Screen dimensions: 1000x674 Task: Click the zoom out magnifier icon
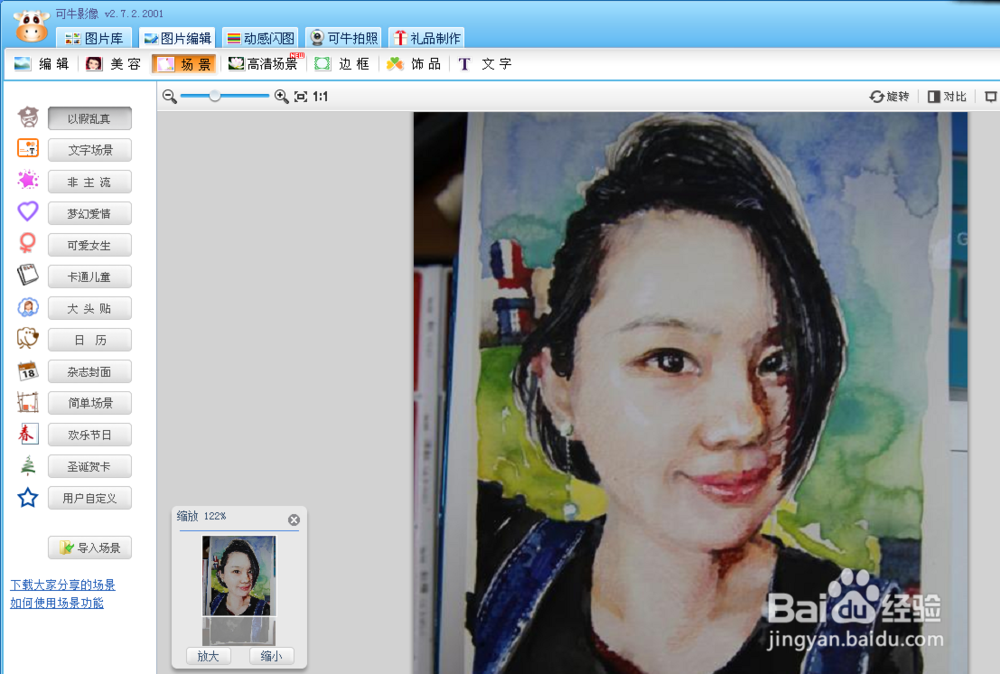pos(169,96)
